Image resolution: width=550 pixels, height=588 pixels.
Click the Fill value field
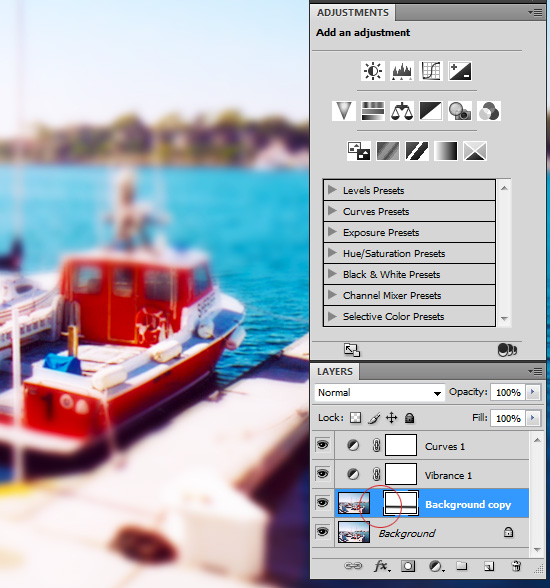[x=508, y=418]
